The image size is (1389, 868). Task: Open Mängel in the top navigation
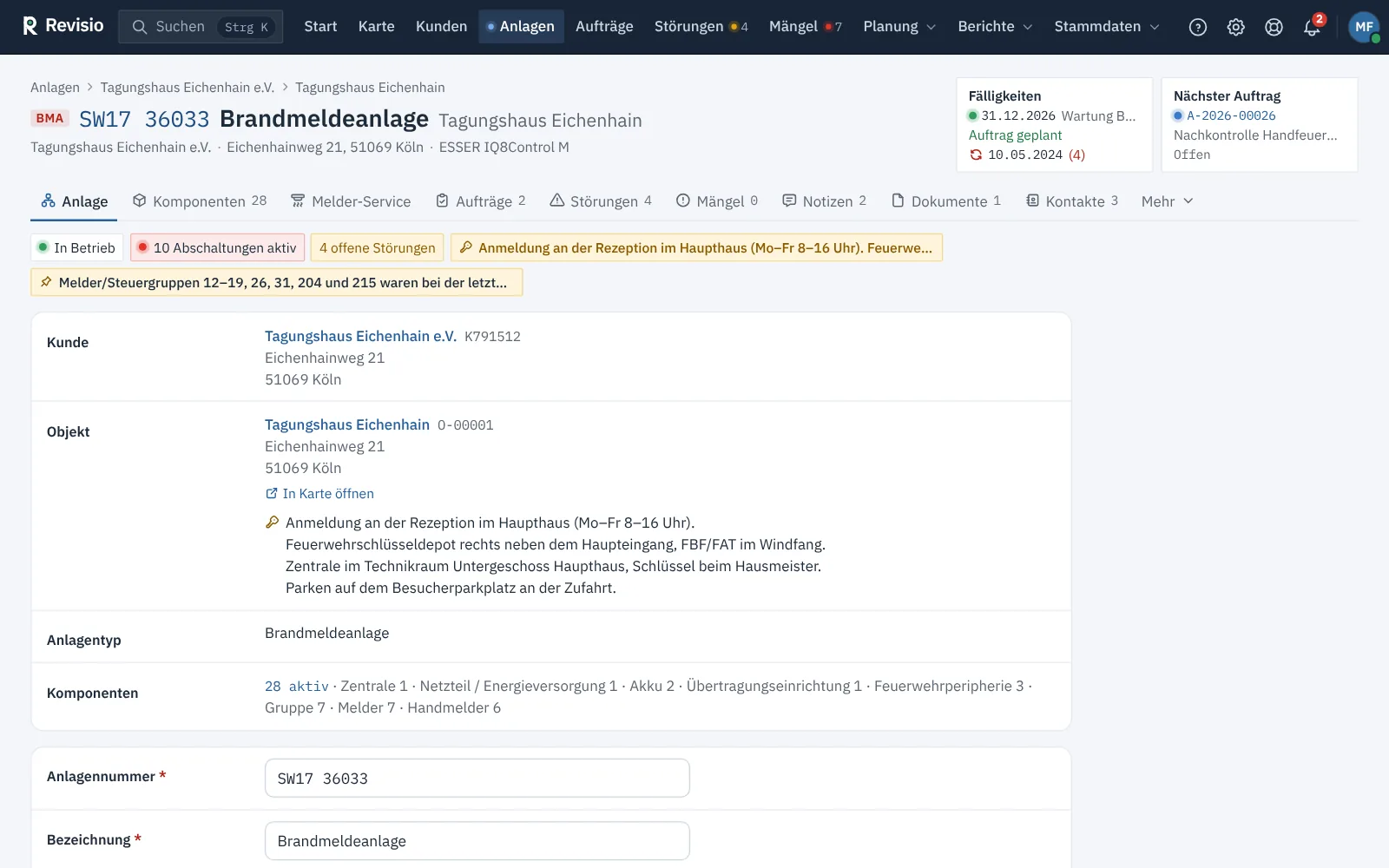coord(805,27)
